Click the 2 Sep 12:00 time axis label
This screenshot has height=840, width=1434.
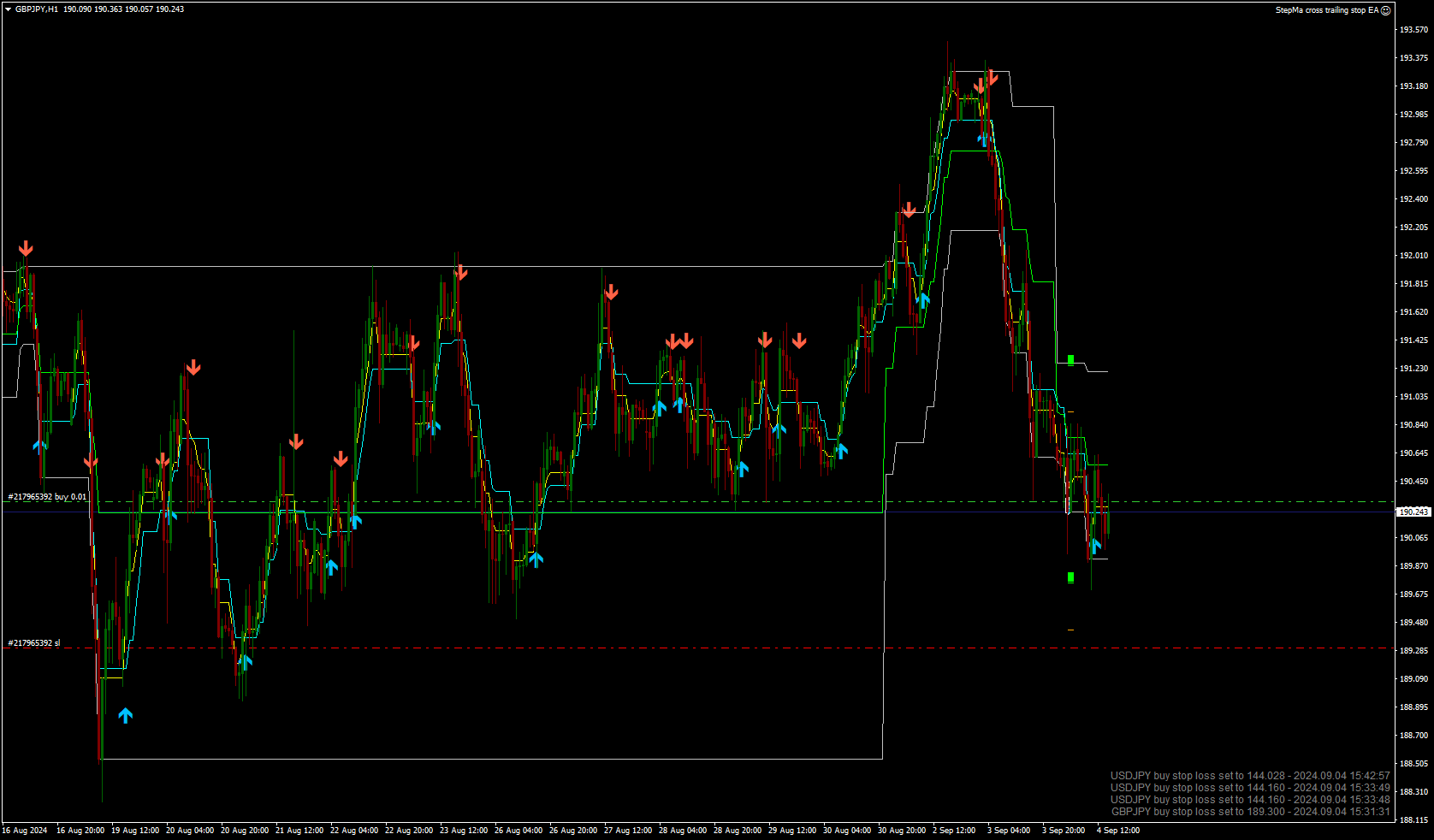953,831
